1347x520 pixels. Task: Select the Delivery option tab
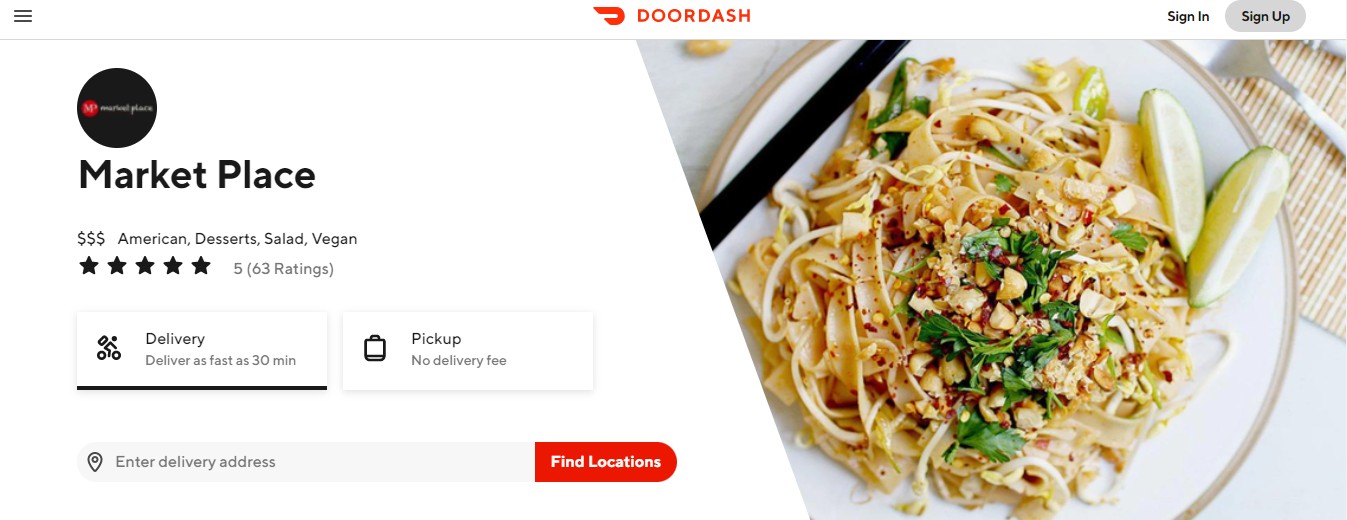tap(202, 350)
